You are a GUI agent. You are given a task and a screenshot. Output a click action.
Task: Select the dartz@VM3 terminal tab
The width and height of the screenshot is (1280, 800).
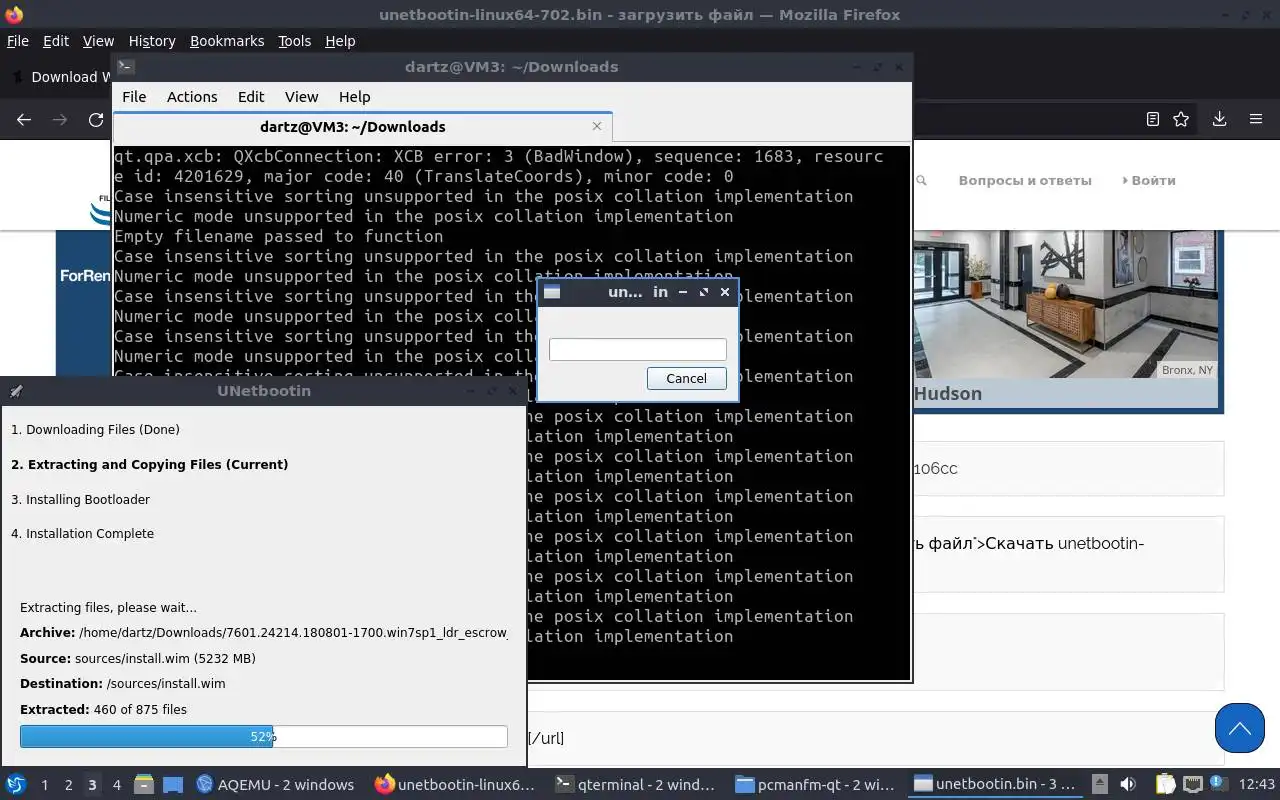(x=362, y=127)
